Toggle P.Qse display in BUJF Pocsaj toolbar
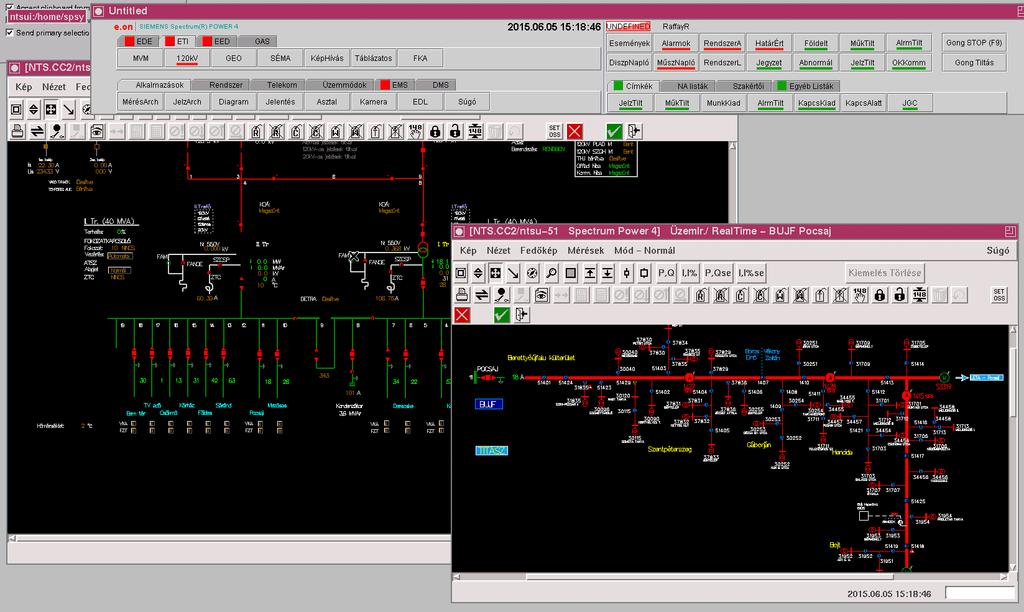 click(718, 273)
